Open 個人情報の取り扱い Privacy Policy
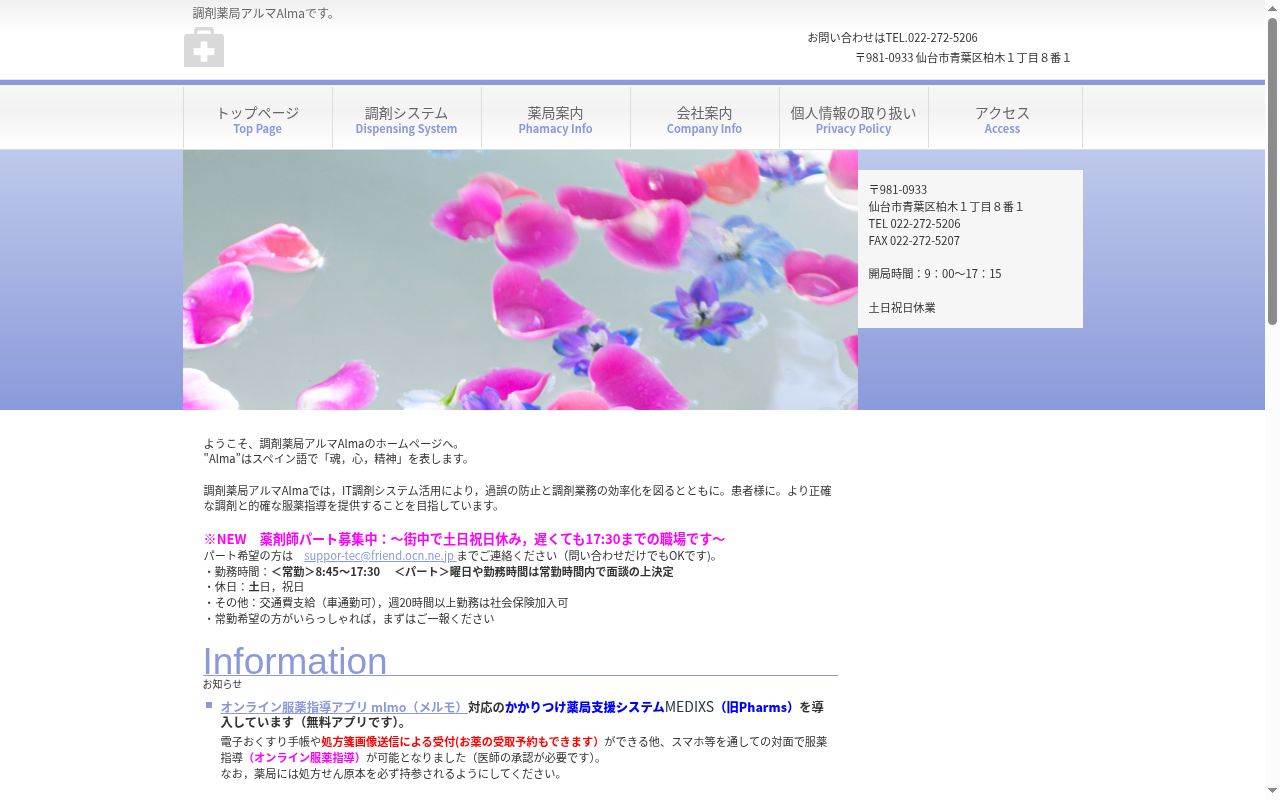This screenshot has width=1280, height=800. pos(853,119)
